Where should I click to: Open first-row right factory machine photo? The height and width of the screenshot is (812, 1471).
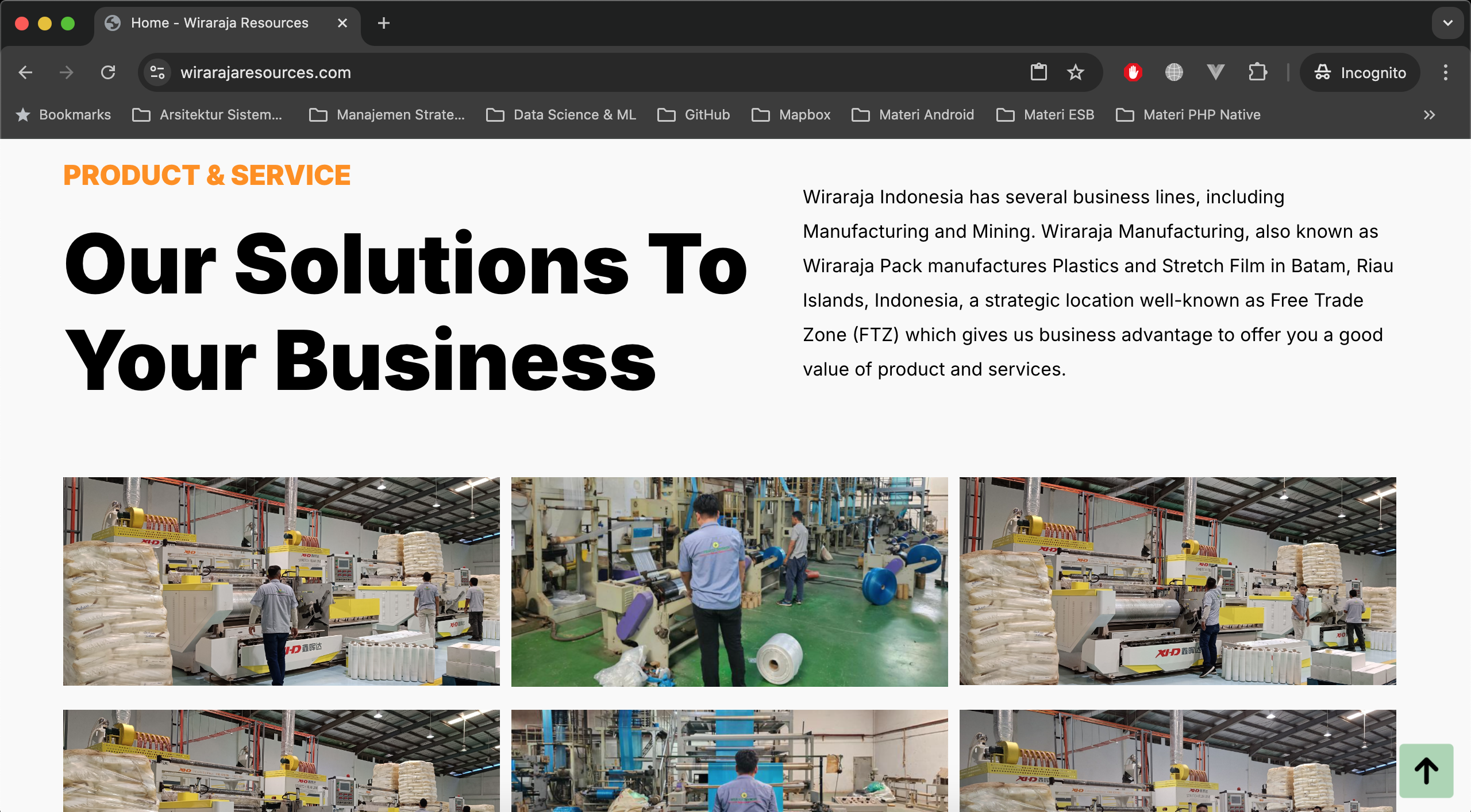1178,581
